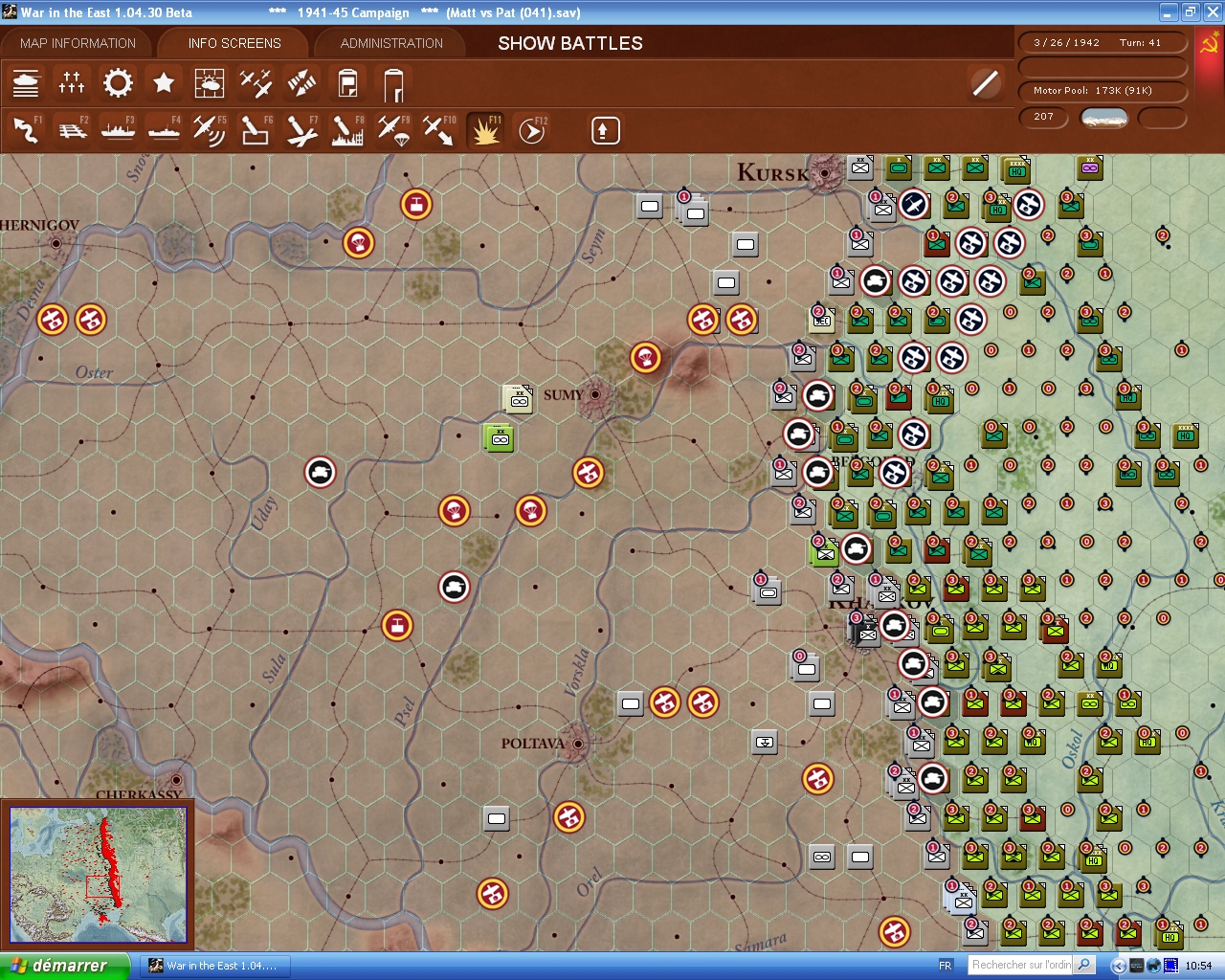1225x980 pixels.
Task: Click the air doctrine planes icon
Action: click(256, 83)
